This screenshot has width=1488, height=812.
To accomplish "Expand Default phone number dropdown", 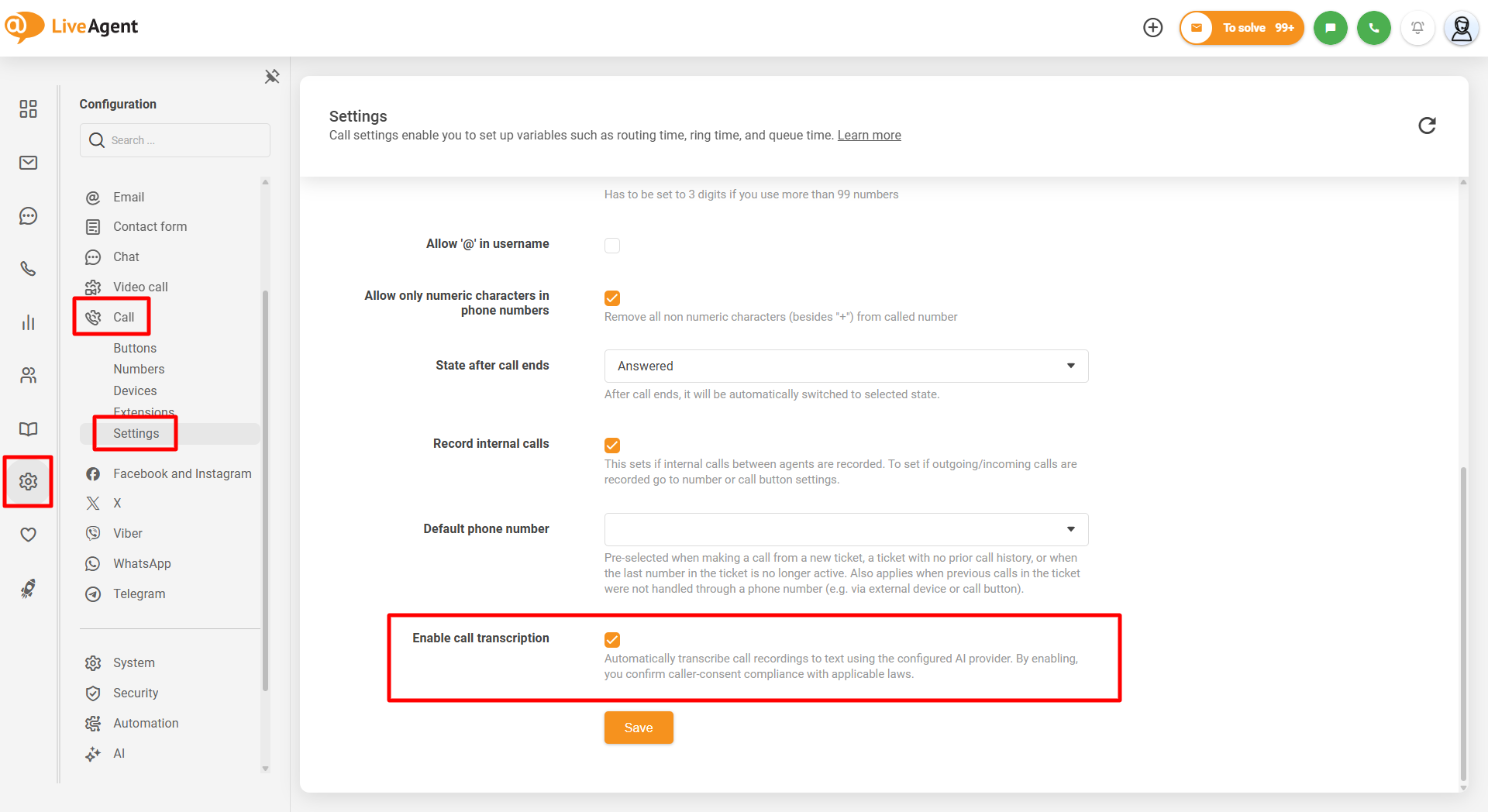I will pyautogui.click(x=846, y=529).
